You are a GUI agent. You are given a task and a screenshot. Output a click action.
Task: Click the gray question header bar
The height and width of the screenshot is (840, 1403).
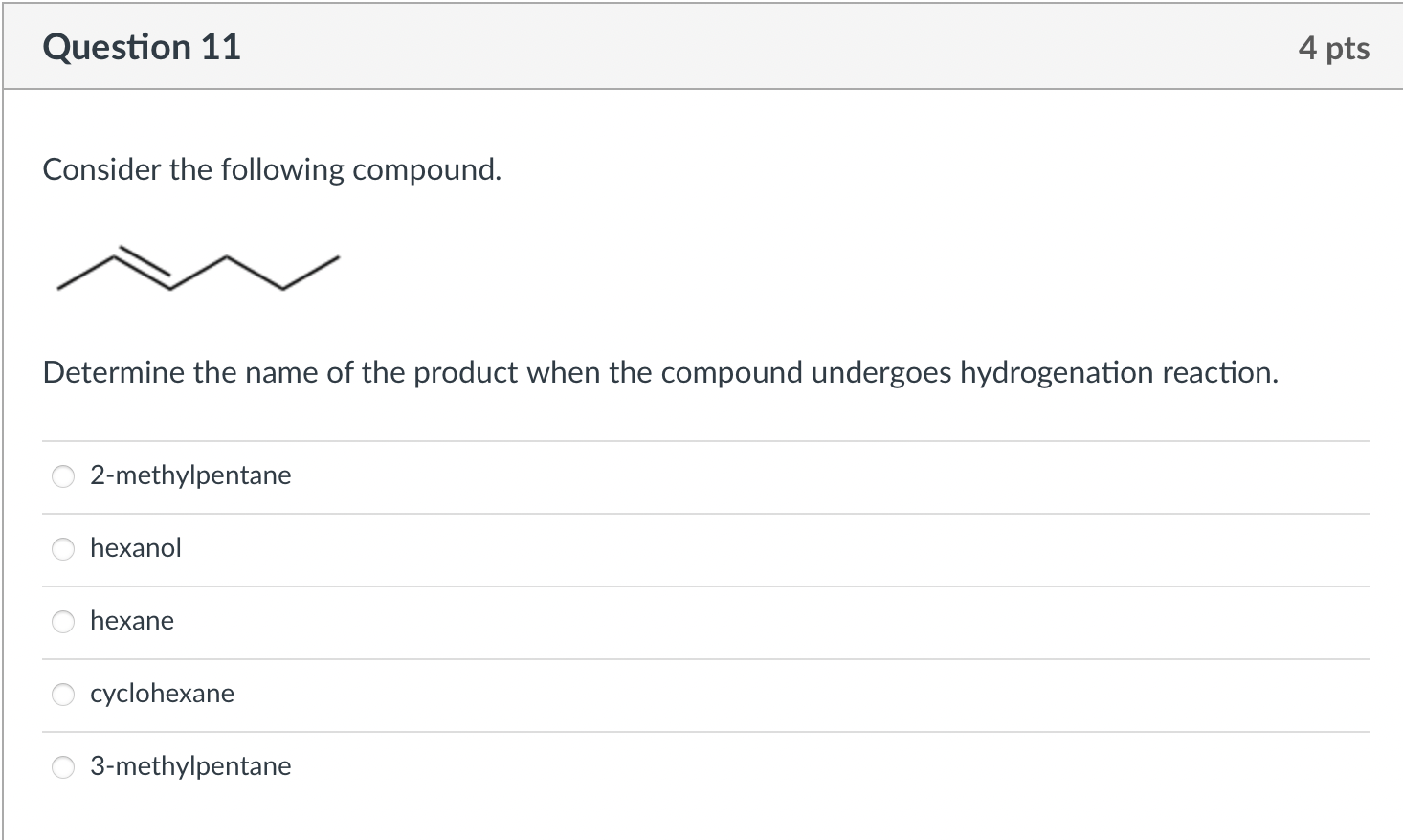(x=701, y=46)
